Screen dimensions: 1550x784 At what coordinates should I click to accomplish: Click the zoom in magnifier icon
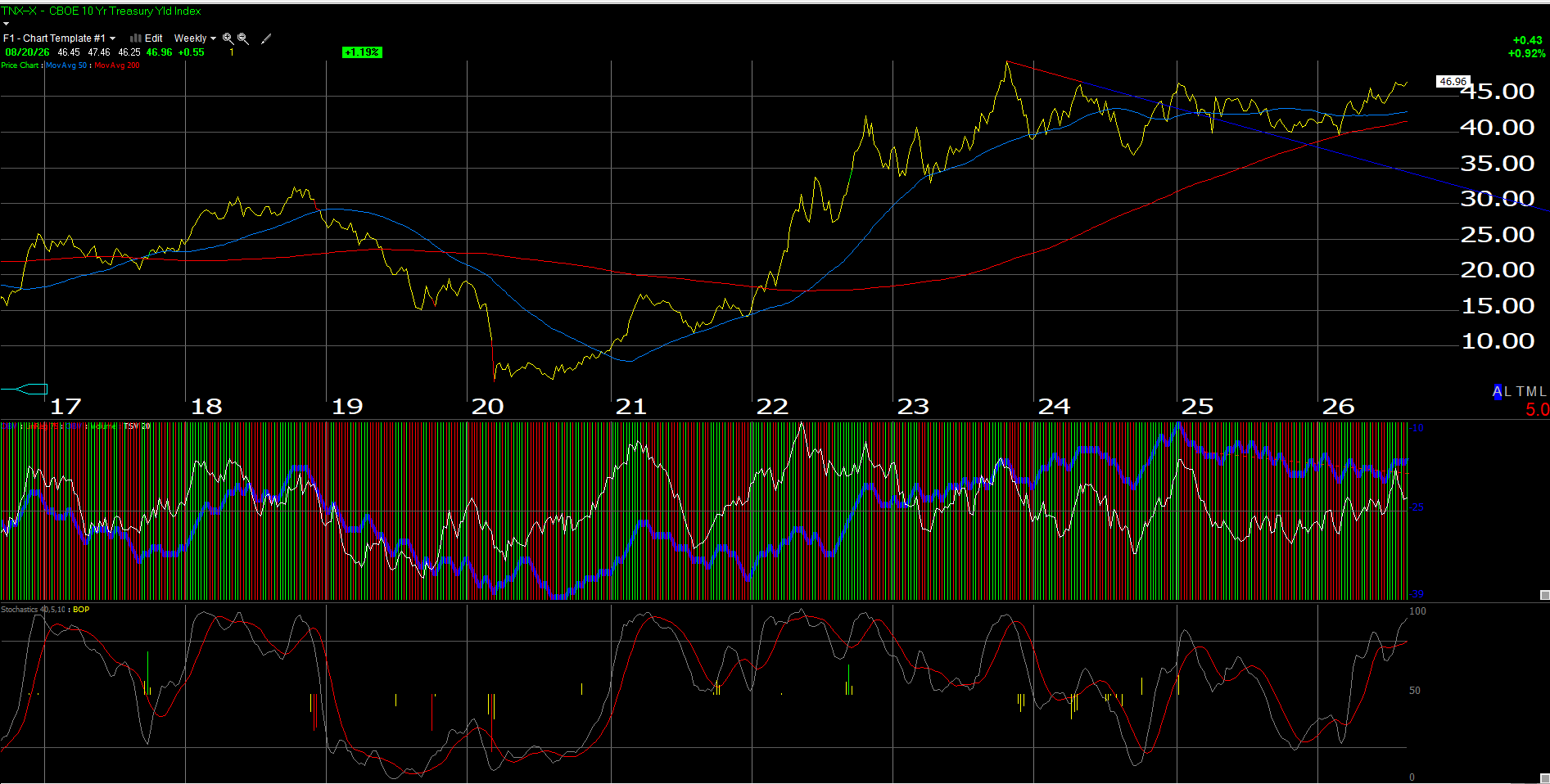click(x=228, y=38)
